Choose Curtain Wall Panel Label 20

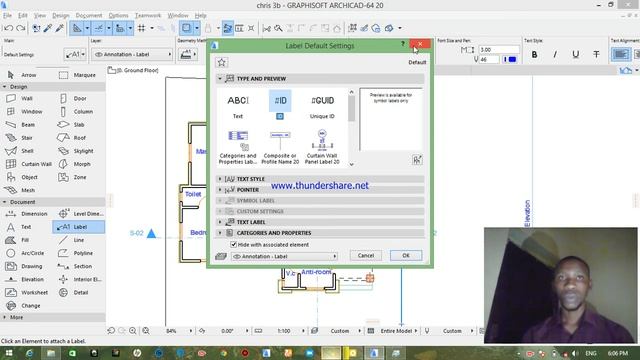322,147
